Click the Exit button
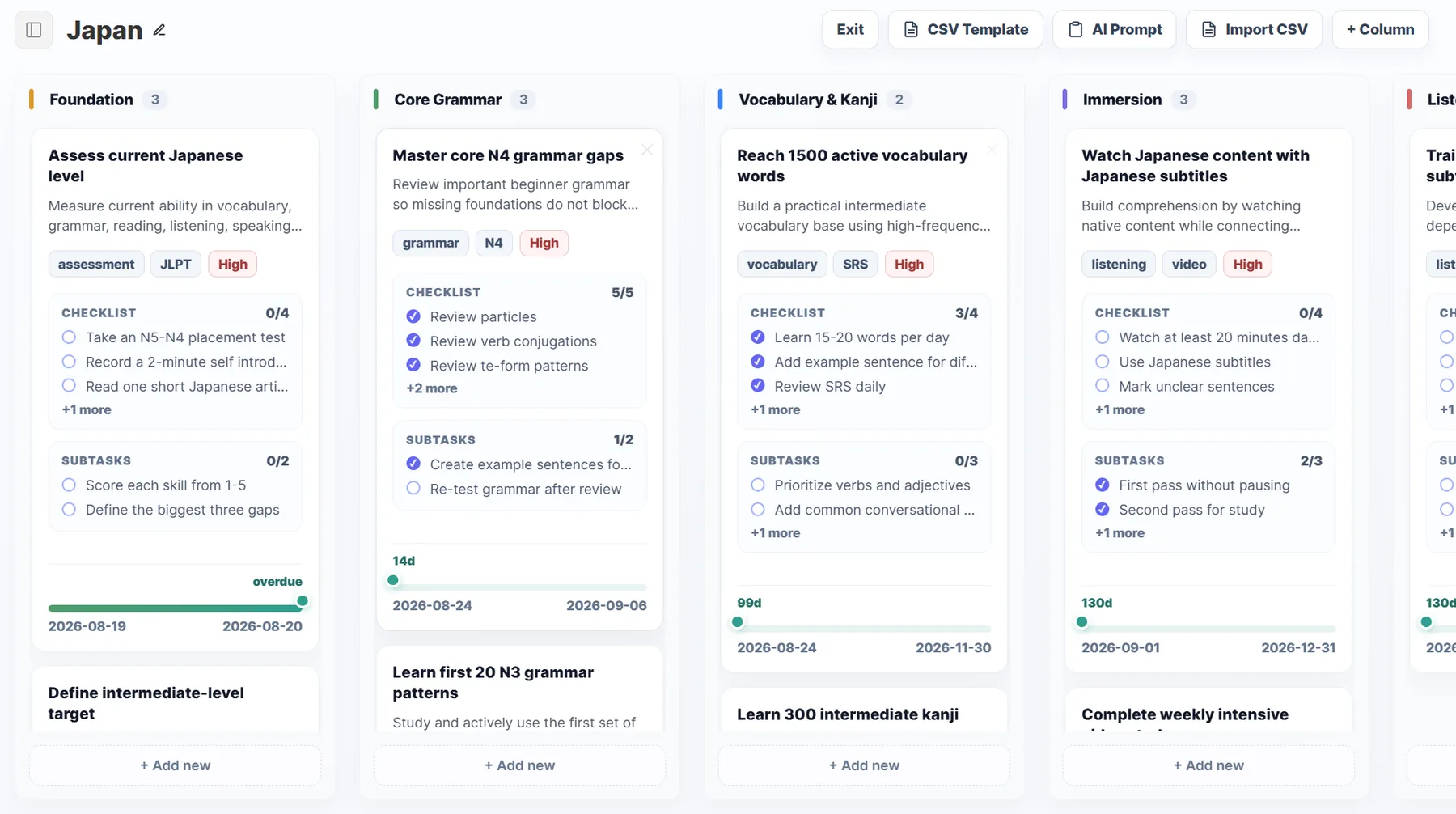The height and width of the screenshot is (814, 1456). pyautogui.click(x=850, y=29)
